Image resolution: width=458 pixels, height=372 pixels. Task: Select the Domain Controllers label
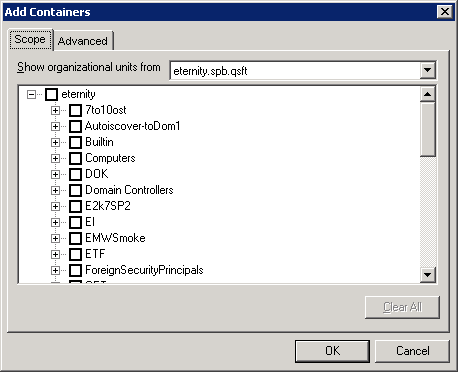tap(129, 190)
